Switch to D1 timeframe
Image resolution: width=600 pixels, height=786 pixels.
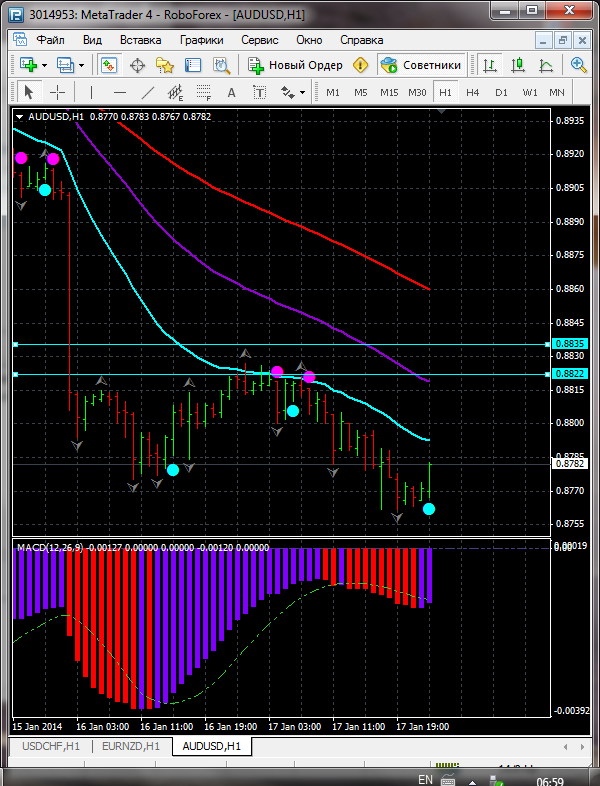501,93
